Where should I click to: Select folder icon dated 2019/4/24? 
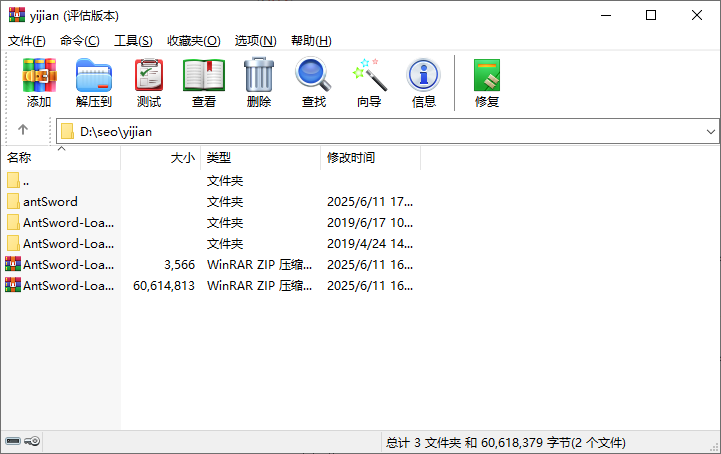click(13, 243)
